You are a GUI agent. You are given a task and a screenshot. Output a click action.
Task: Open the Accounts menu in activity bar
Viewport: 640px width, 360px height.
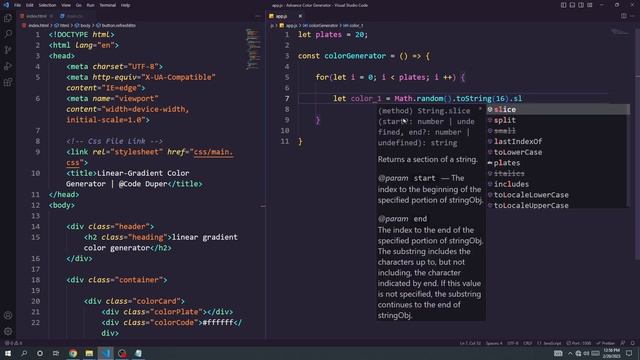8,315
